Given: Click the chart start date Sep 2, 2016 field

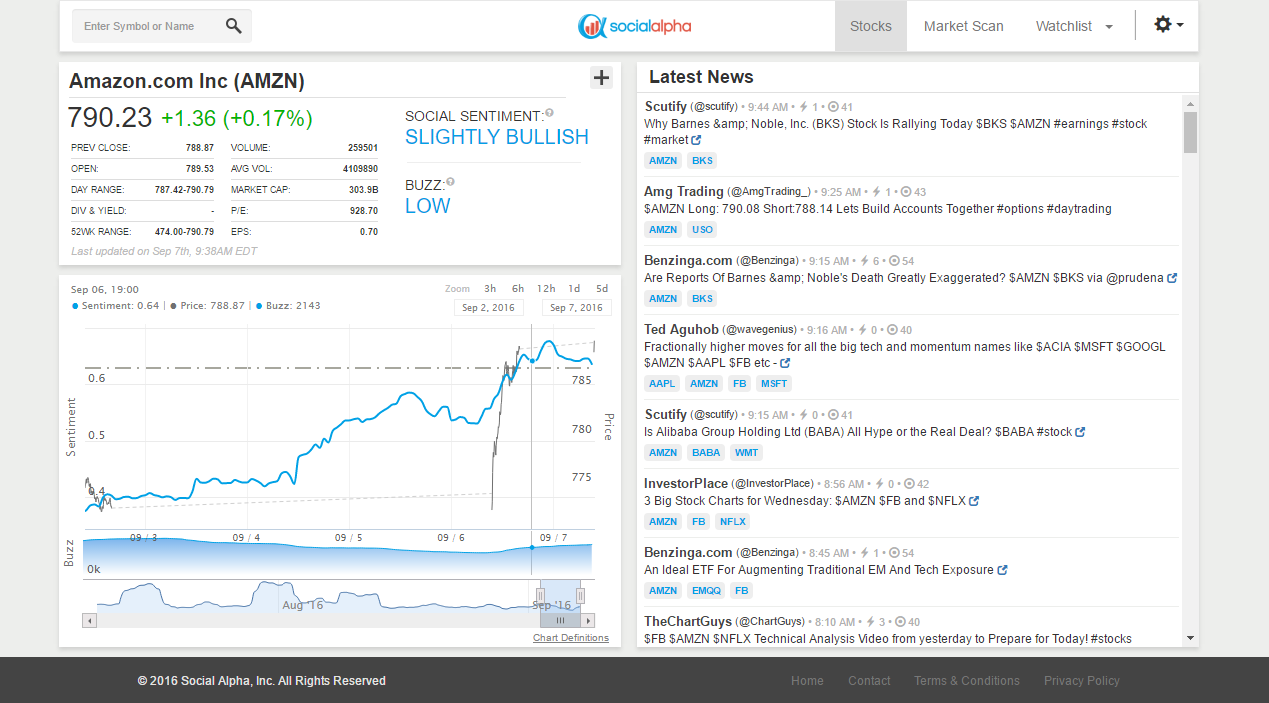Looking at the screenshot, I should click(489, 308).
